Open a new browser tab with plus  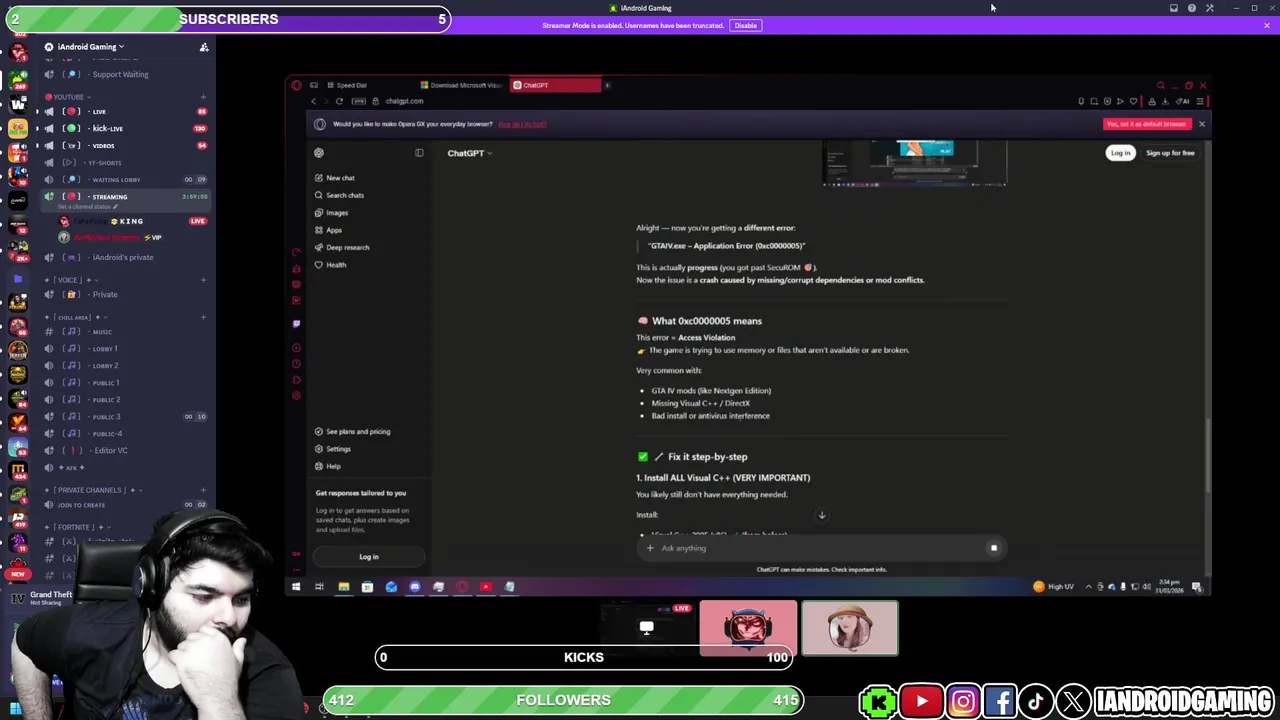607,85
